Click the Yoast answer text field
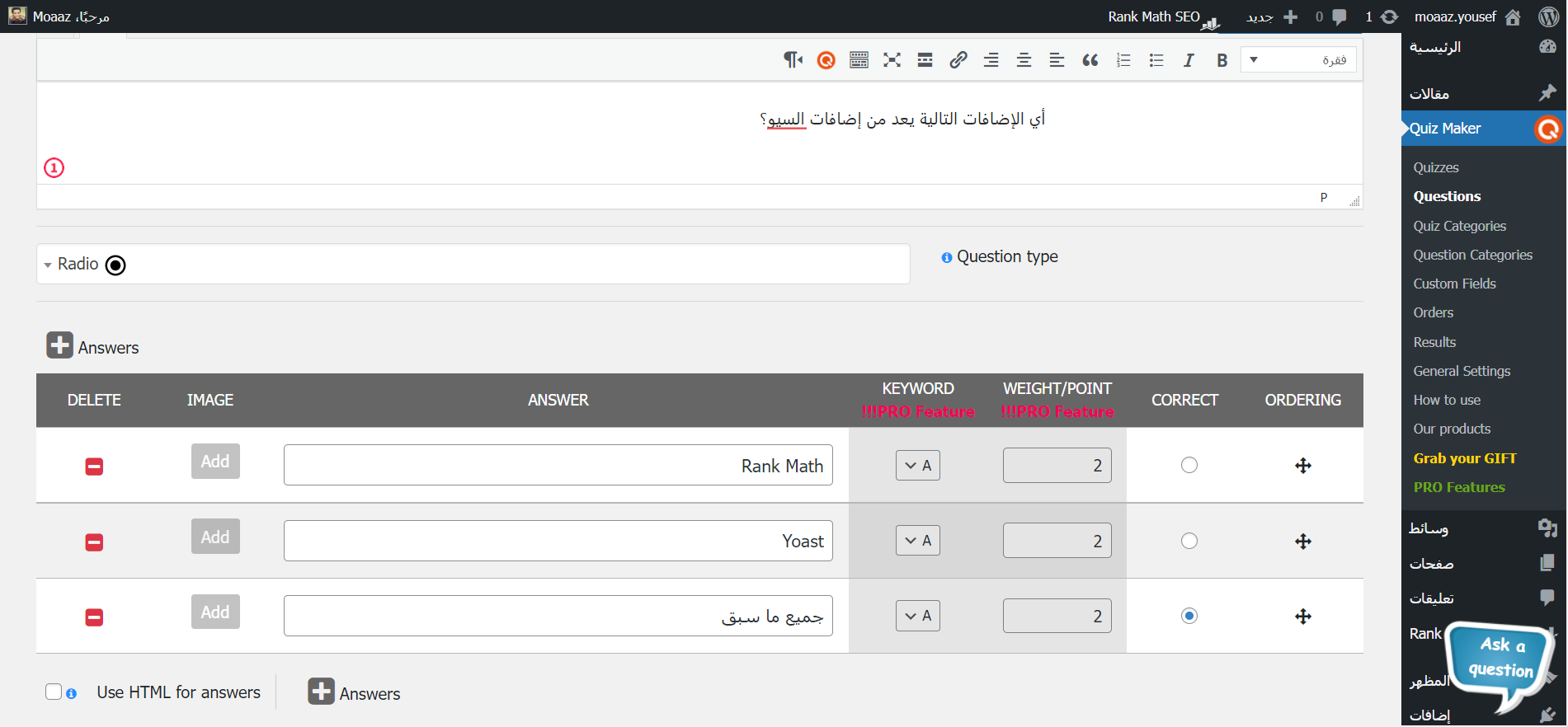The image size is (1568, 727). (x=558, y=542)
